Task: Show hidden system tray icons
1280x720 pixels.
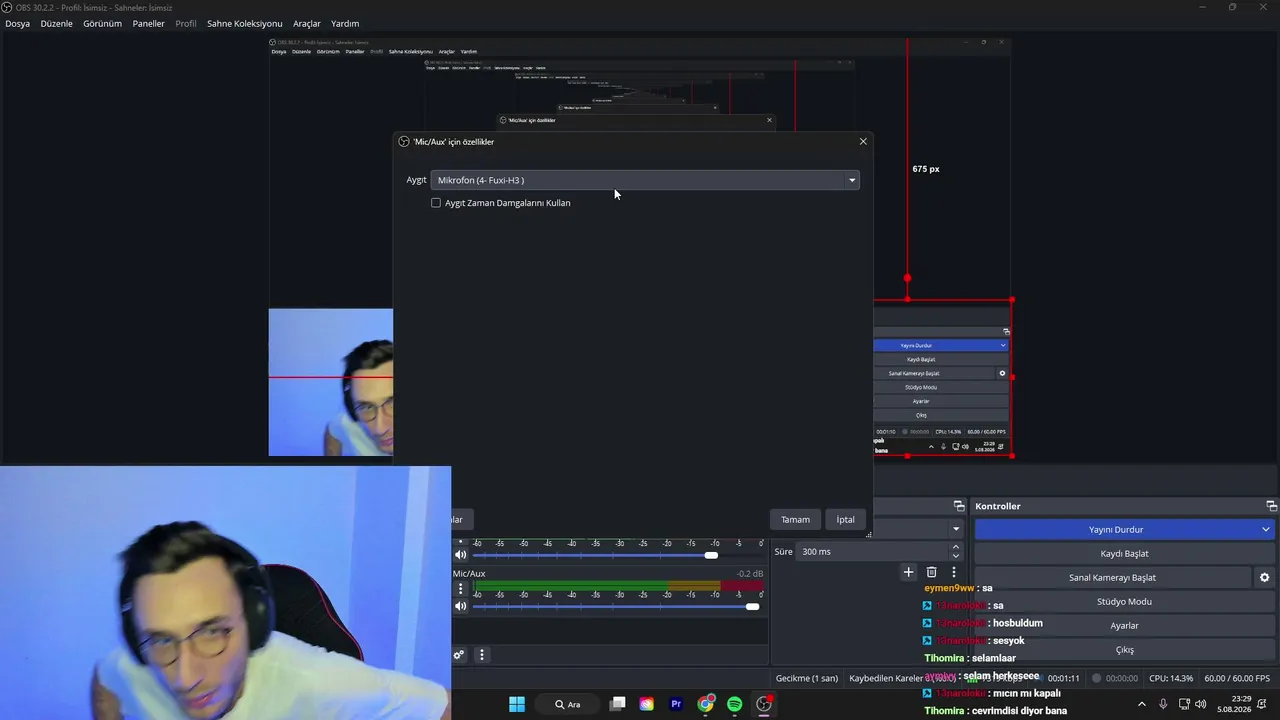Action: pyautogui.click(x=1142, y=704)
